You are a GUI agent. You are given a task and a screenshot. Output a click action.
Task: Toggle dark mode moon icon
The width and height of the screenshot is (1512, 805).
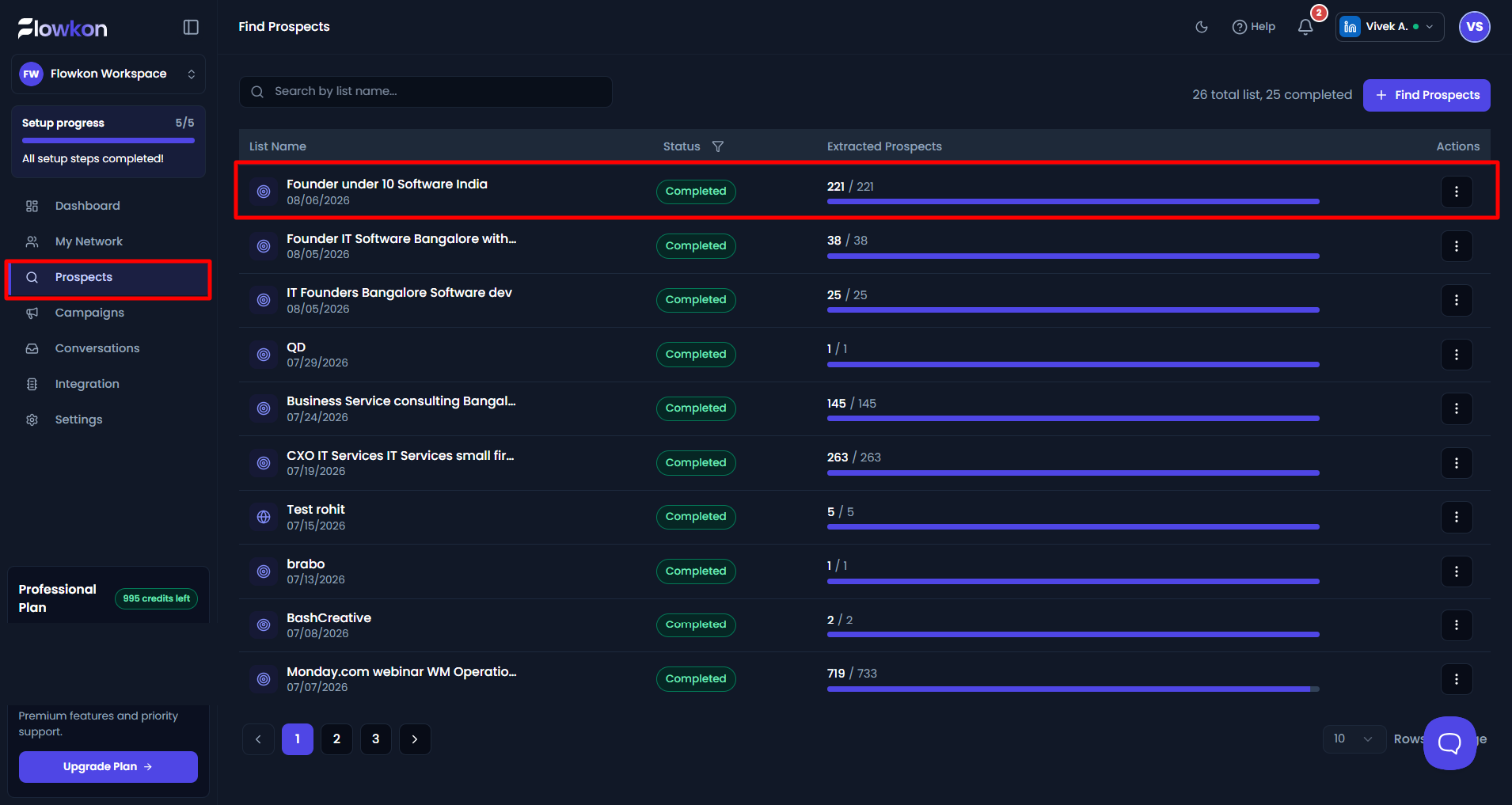(x=1202, y=27)
